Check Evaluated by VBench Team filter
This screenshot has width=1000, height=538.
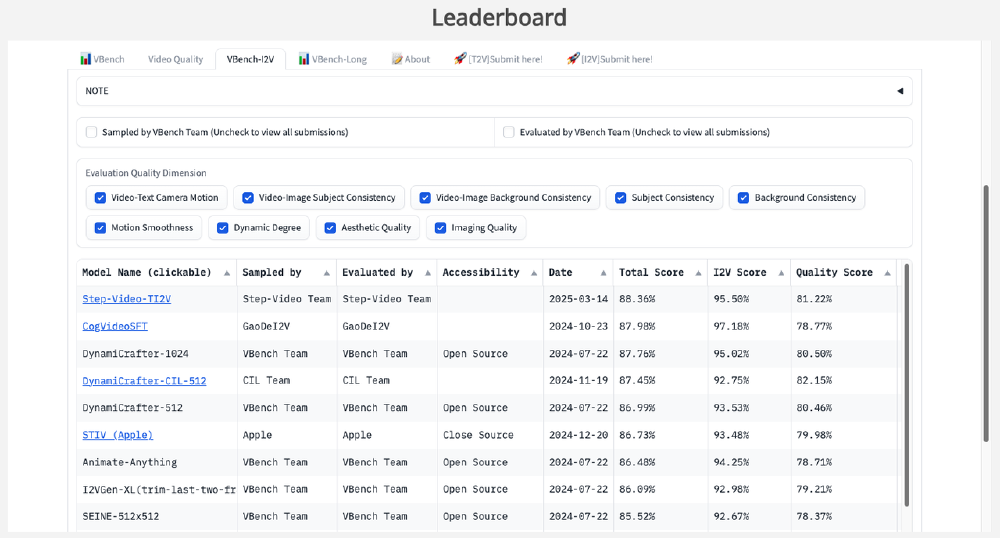(x=509, y=132)
